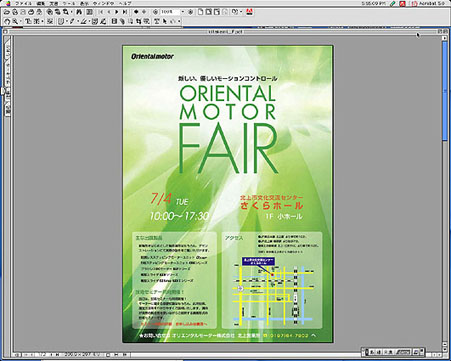Toggle the navigation pane toolbar button
The image size is (451, 361).
point(89,12)
